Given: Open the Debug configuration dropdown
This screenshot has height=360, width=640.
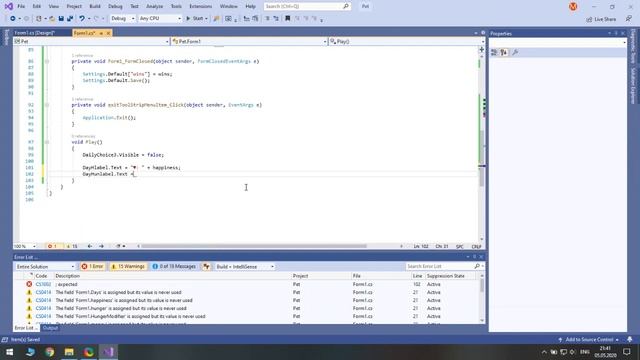Looking at the screenshot, I should coord(122,18).
